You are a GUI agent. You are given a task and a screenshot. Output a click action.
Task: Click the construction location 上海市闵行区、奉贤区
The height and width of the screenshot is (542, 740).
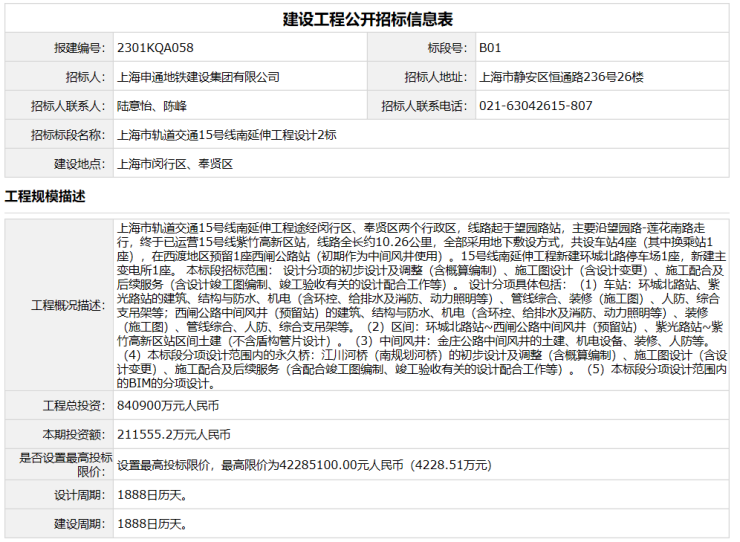point(174,164)
